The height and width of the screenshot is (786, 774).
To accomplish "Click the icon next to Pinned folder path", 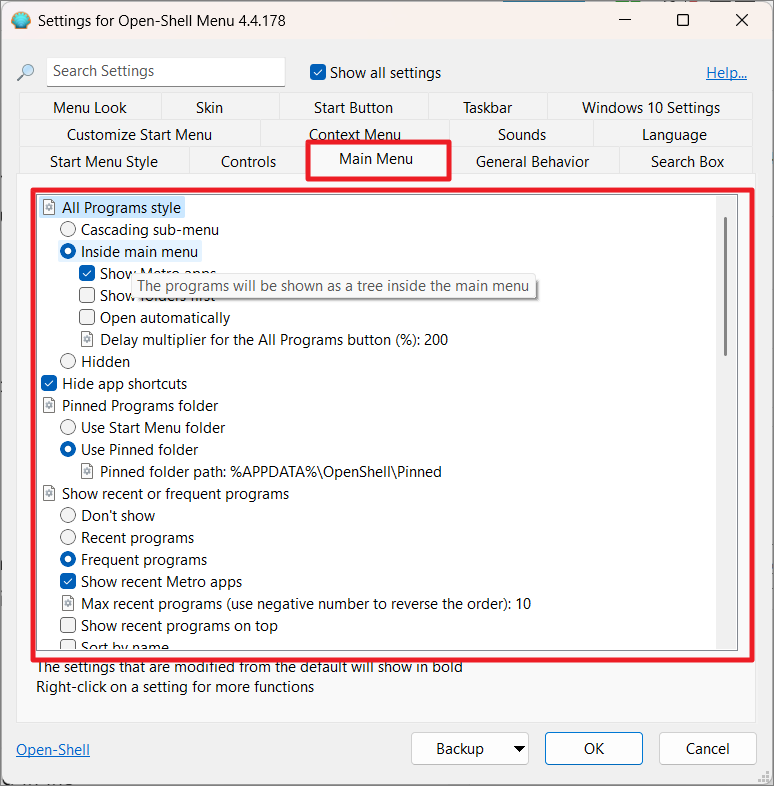I will coord(87,471).
